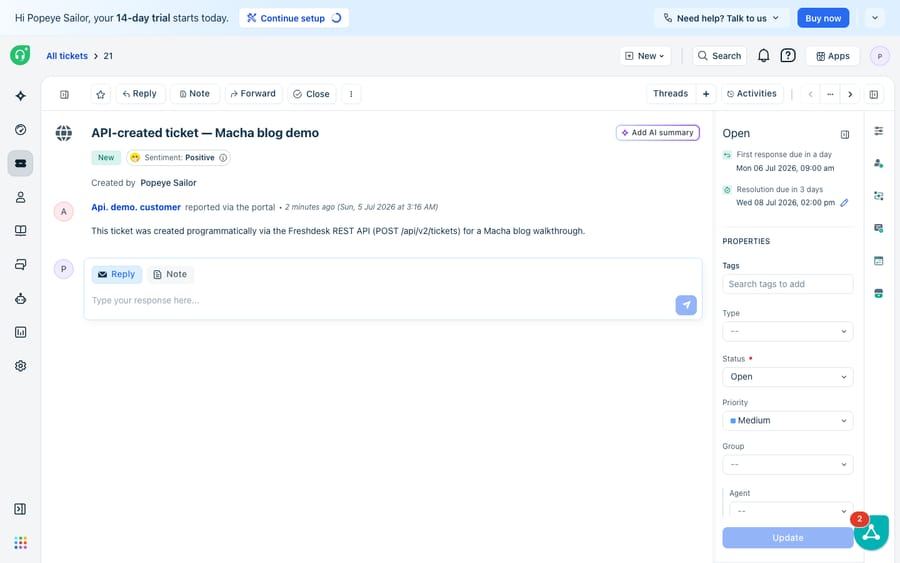Click the Type your response here field

(x=379, y=300)
